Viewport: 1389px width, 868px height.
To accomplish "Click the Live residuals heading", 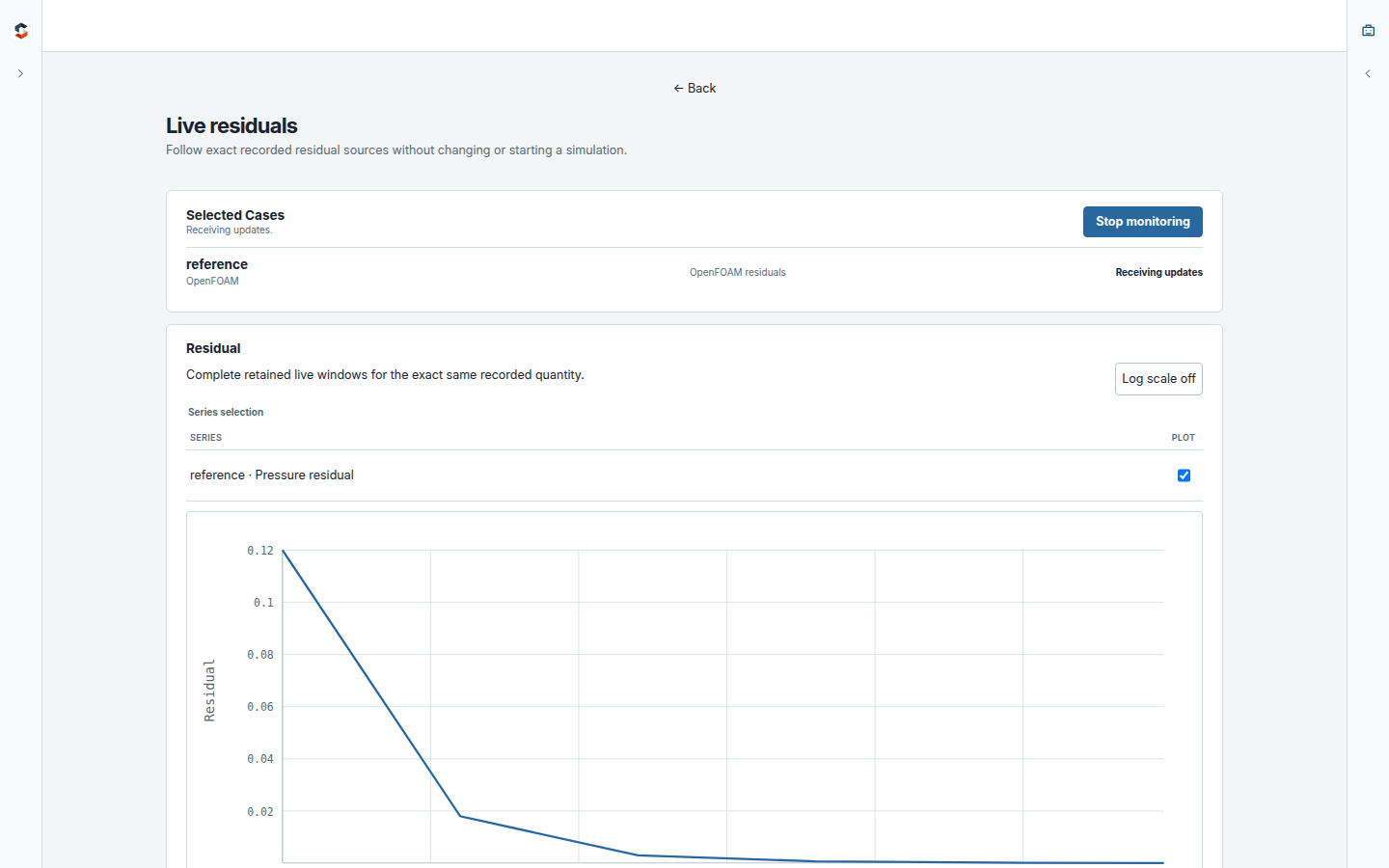I will pyautogui.click(x=231, y=126).
